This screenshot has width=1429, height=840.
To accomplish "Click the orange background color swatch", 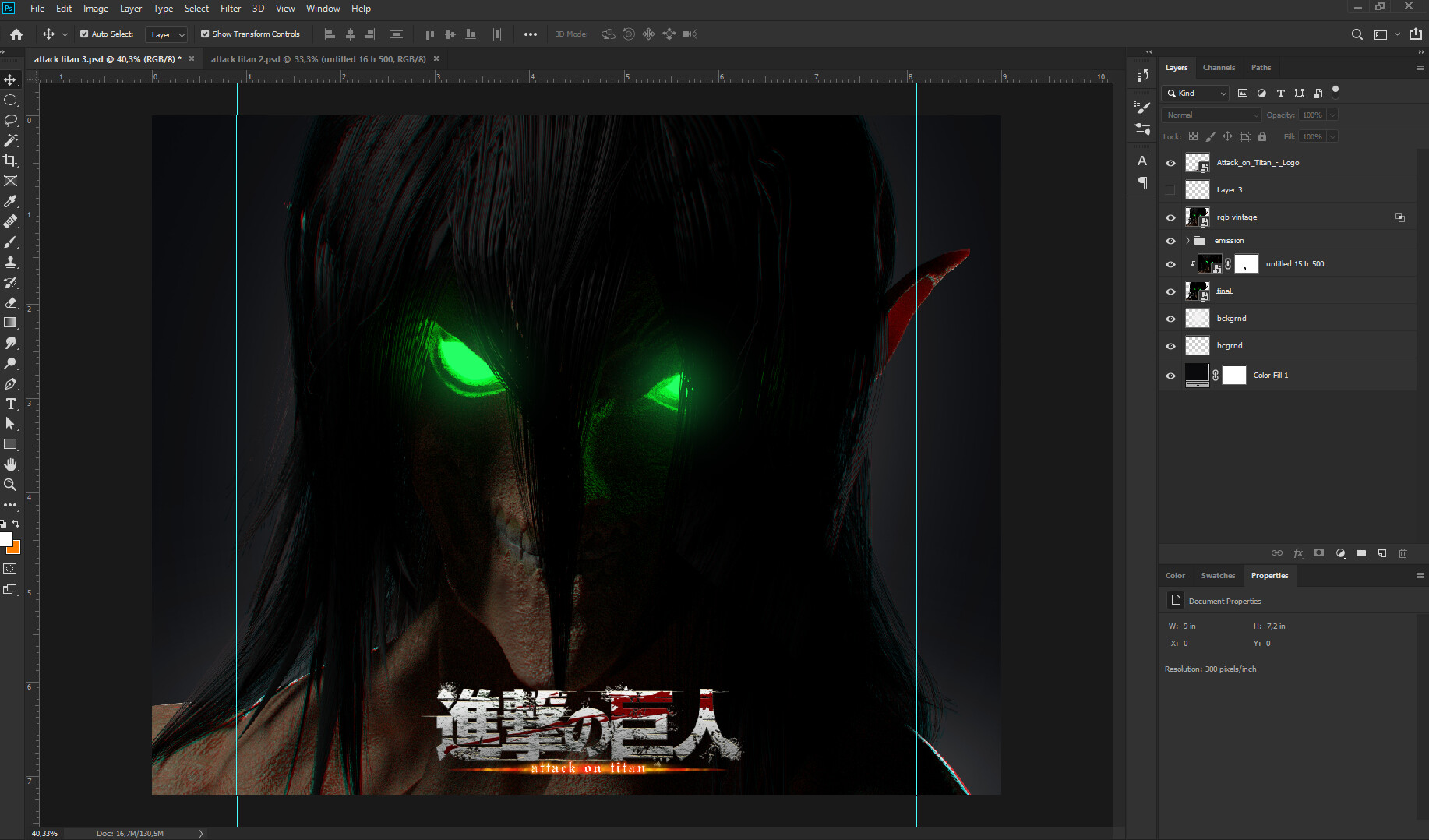I will (15, 548).
